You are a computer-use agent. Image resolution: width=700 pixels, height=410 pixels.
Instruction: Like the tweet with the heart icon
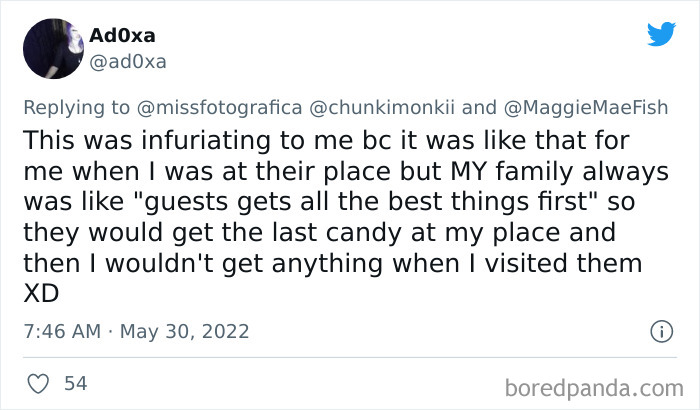pos(36,382)
